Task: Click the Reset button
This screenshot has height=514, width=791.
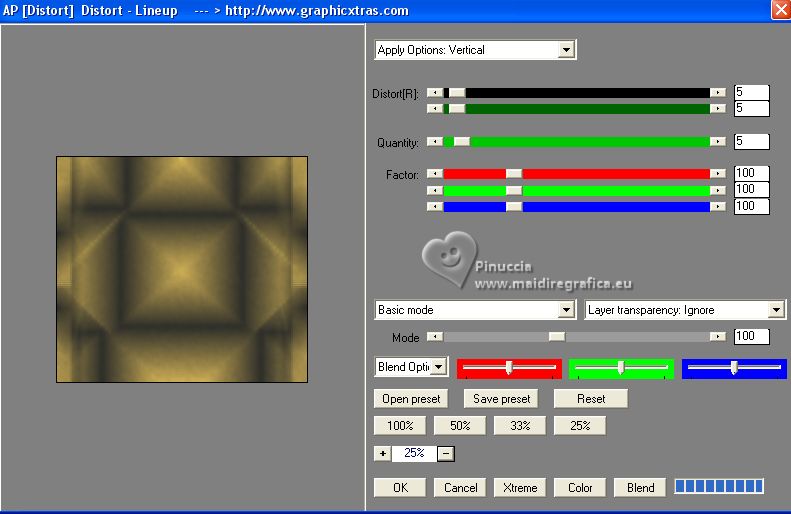Action: pyautogui.click(x=591, y=398)
